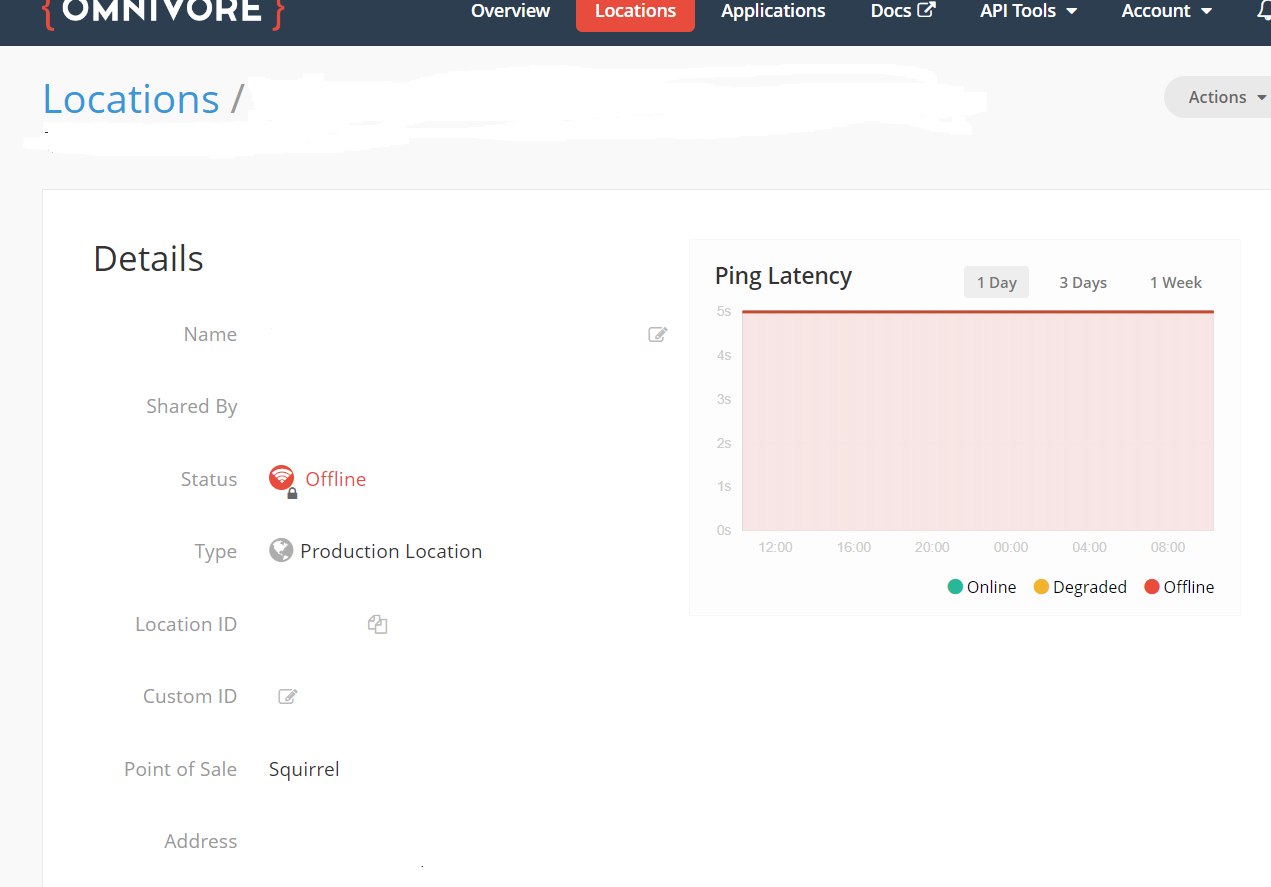Click the Production Location text
Viewport: 1271px width, 887px height.
tap(391, 551)
